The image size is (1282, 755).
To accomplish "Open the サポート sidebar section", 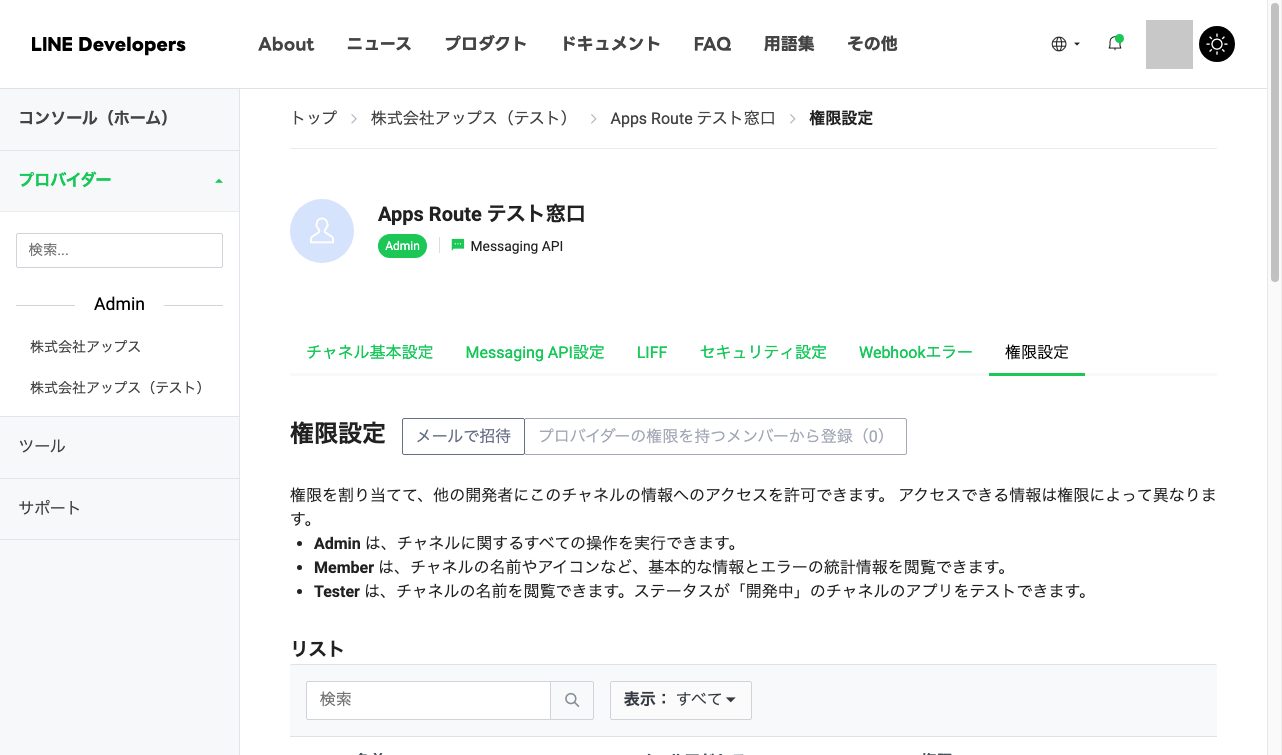I will pos(119,507).
